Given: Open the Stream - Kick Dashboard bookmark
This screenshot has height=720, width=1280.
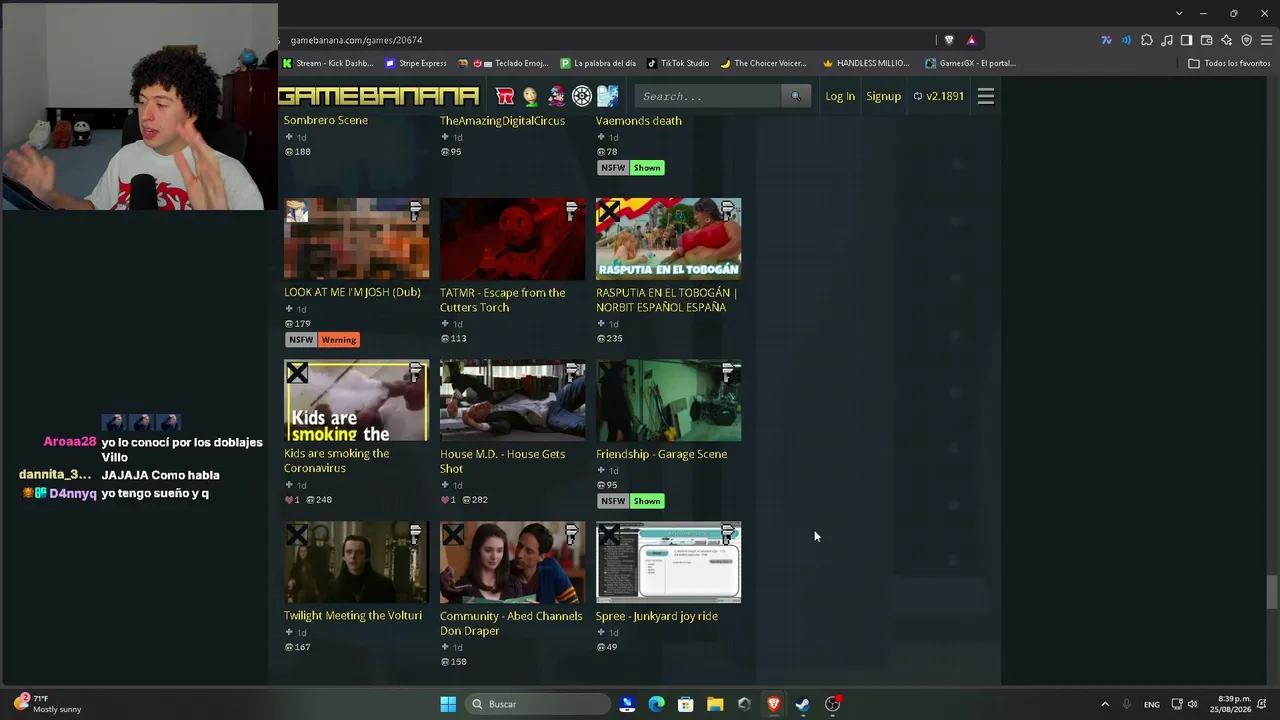Looking at the screenshot, I should click(328, 63).
